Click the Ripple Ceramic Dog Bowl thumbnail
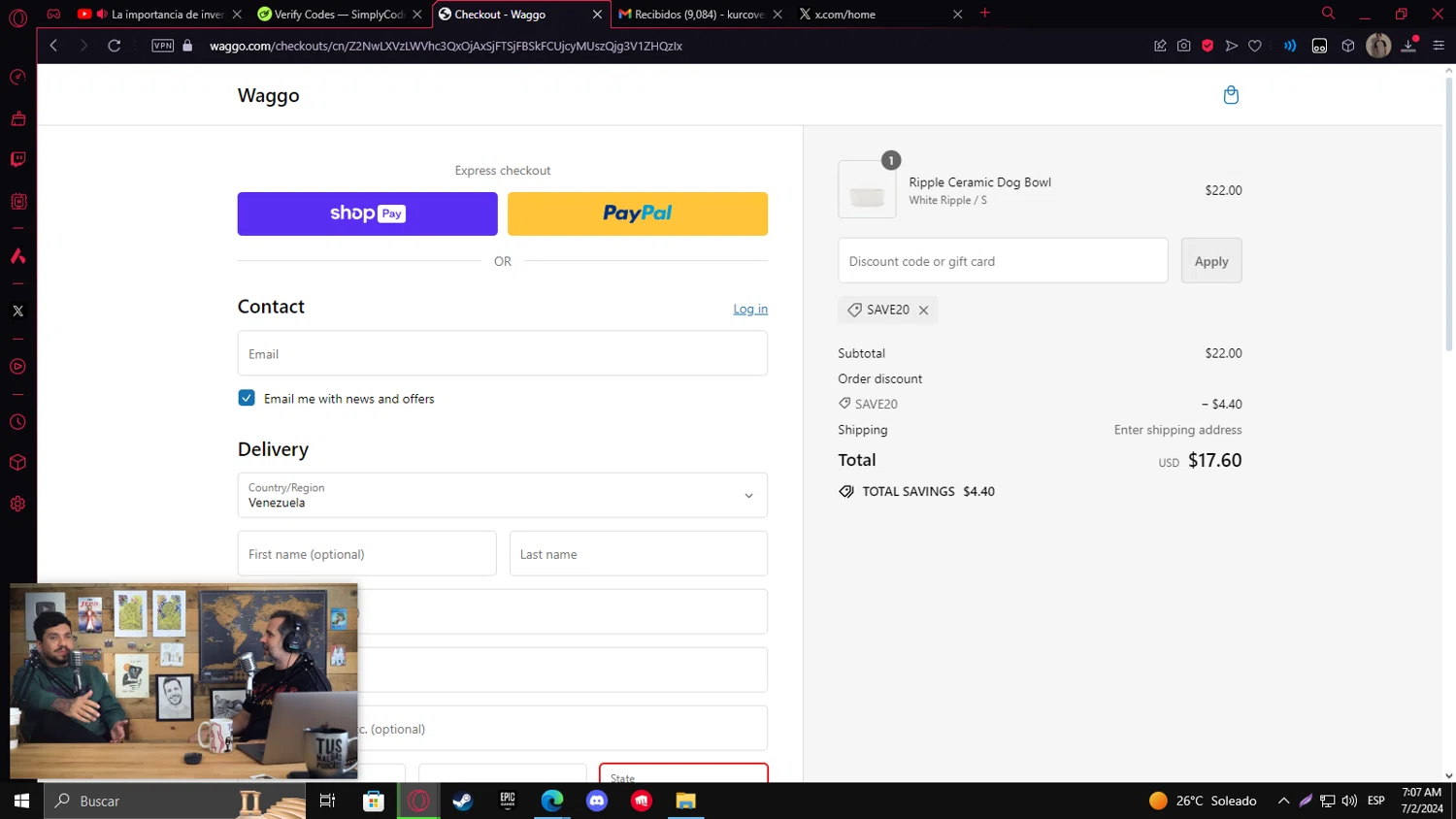1456x819 pixels. point(867,189)
